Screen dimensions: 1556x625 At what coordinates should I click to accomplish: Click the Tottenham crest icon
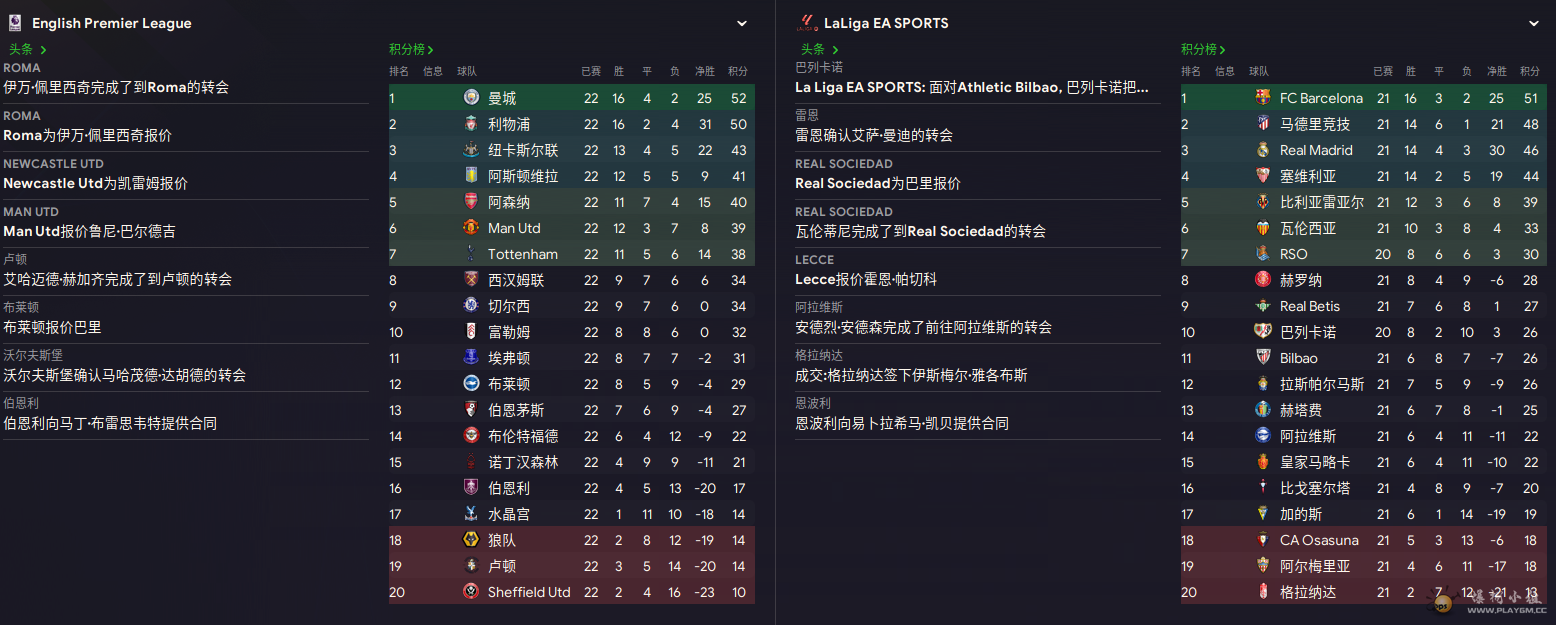tap(471, 254)
